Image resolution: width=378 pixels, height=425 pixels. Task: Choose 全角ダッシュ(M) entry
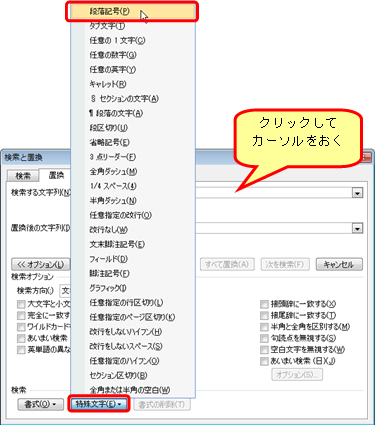[132, 172]
